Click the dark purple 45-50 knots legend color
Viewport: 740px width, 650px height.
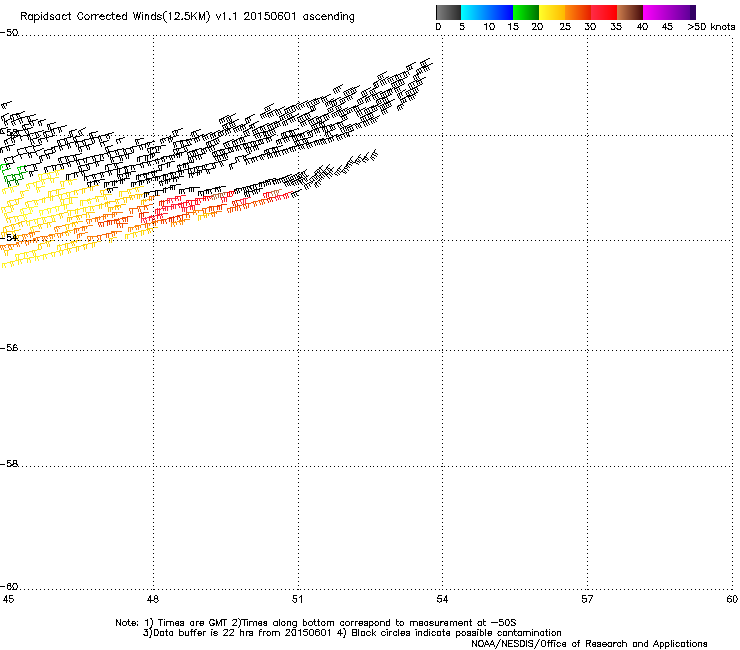click(682, 12)
